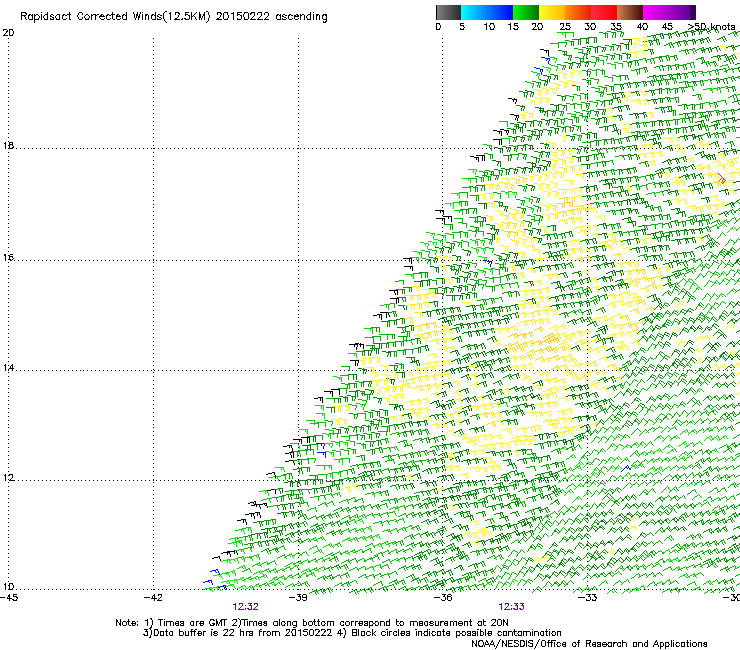
Task: Click the latitude axis label "20"
Action: pyautogui.click(x=8, y=33)
